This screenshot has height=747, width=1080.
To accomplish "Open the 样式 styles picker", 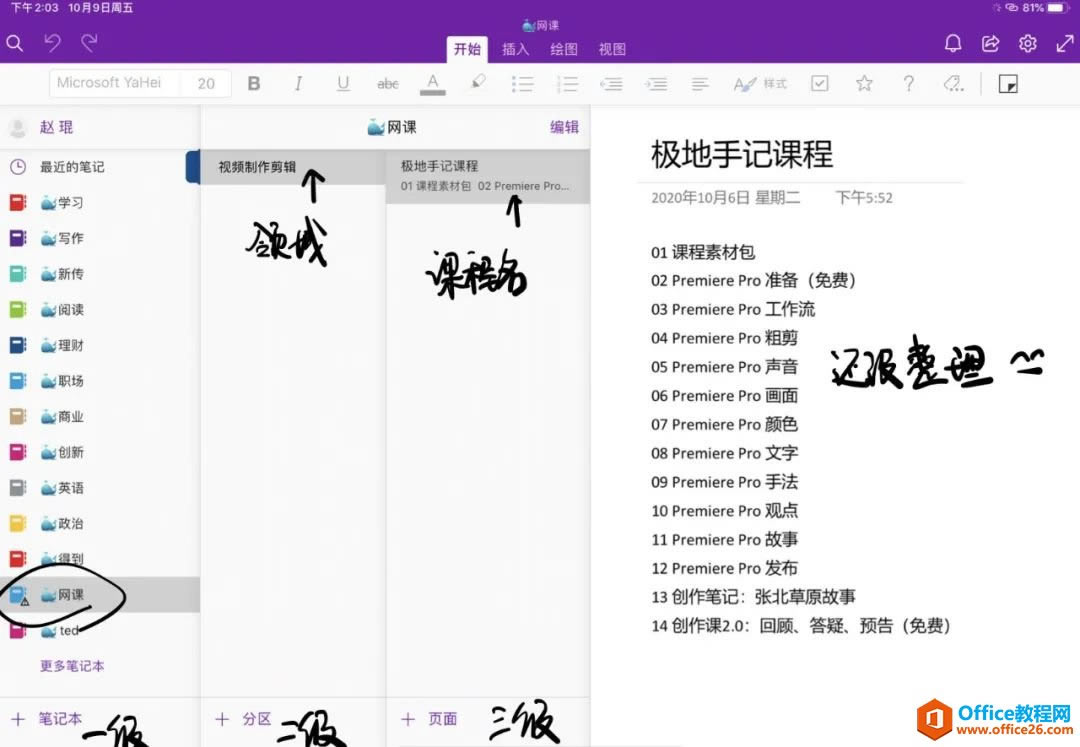I will (x=761, y=84).
